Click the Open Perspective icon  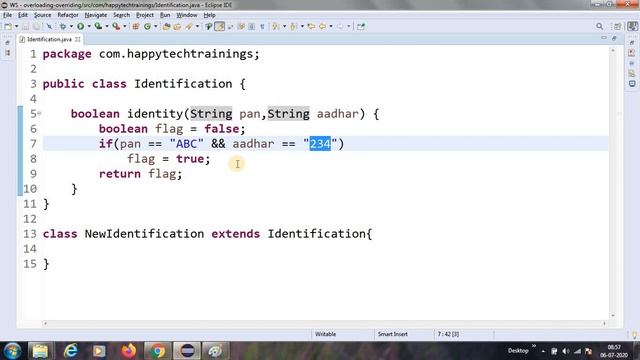(618, 27)
